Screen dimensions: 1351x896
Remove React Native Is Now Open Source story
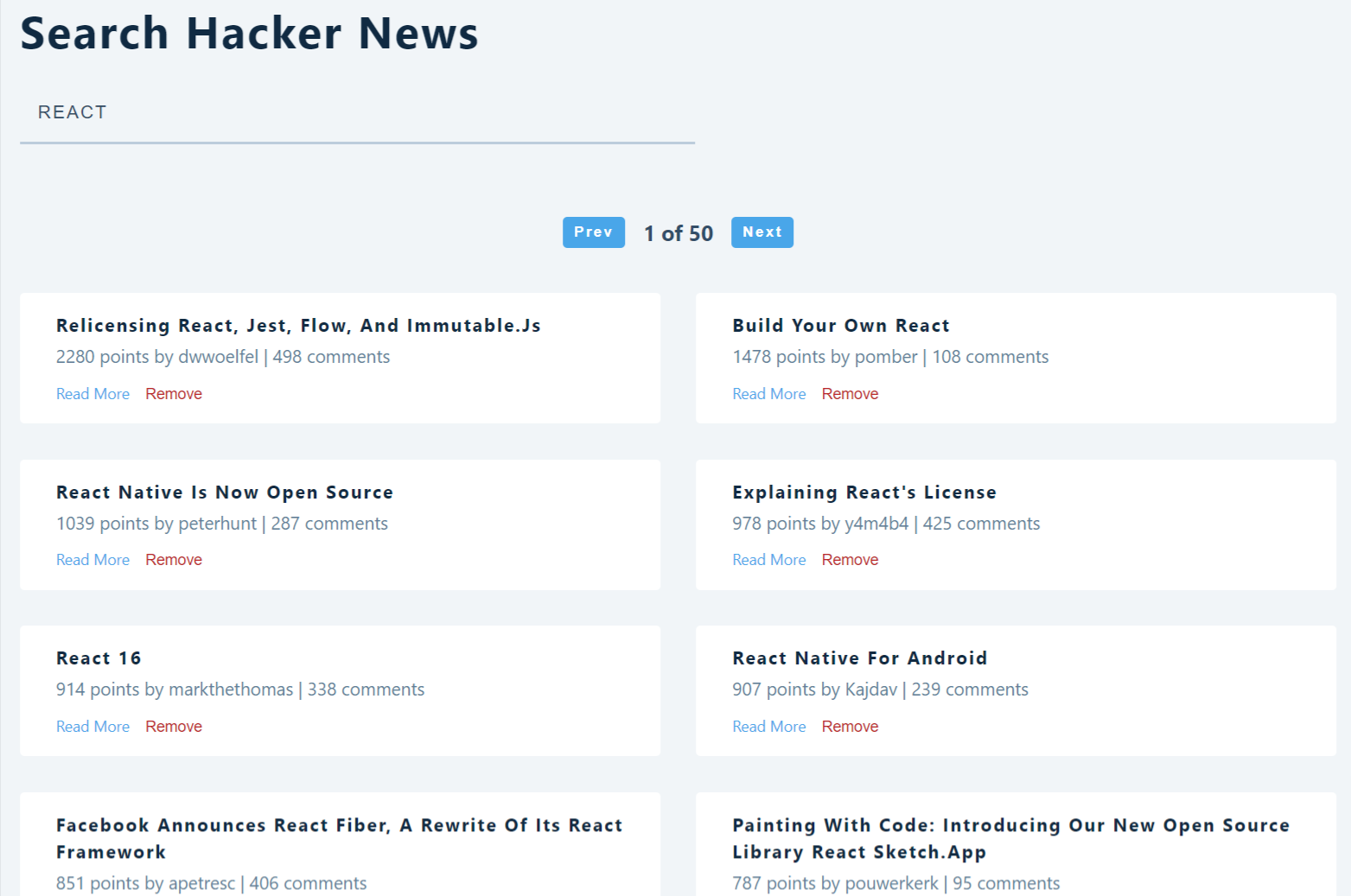point(174,560)
